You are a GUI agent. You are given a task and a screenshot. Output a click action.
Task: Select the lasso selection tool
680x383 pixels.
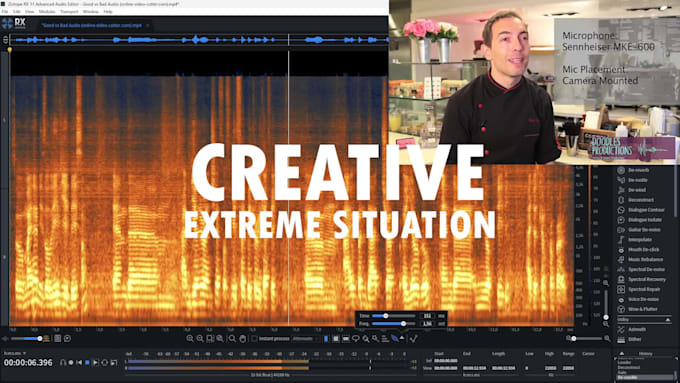[356, 338]
